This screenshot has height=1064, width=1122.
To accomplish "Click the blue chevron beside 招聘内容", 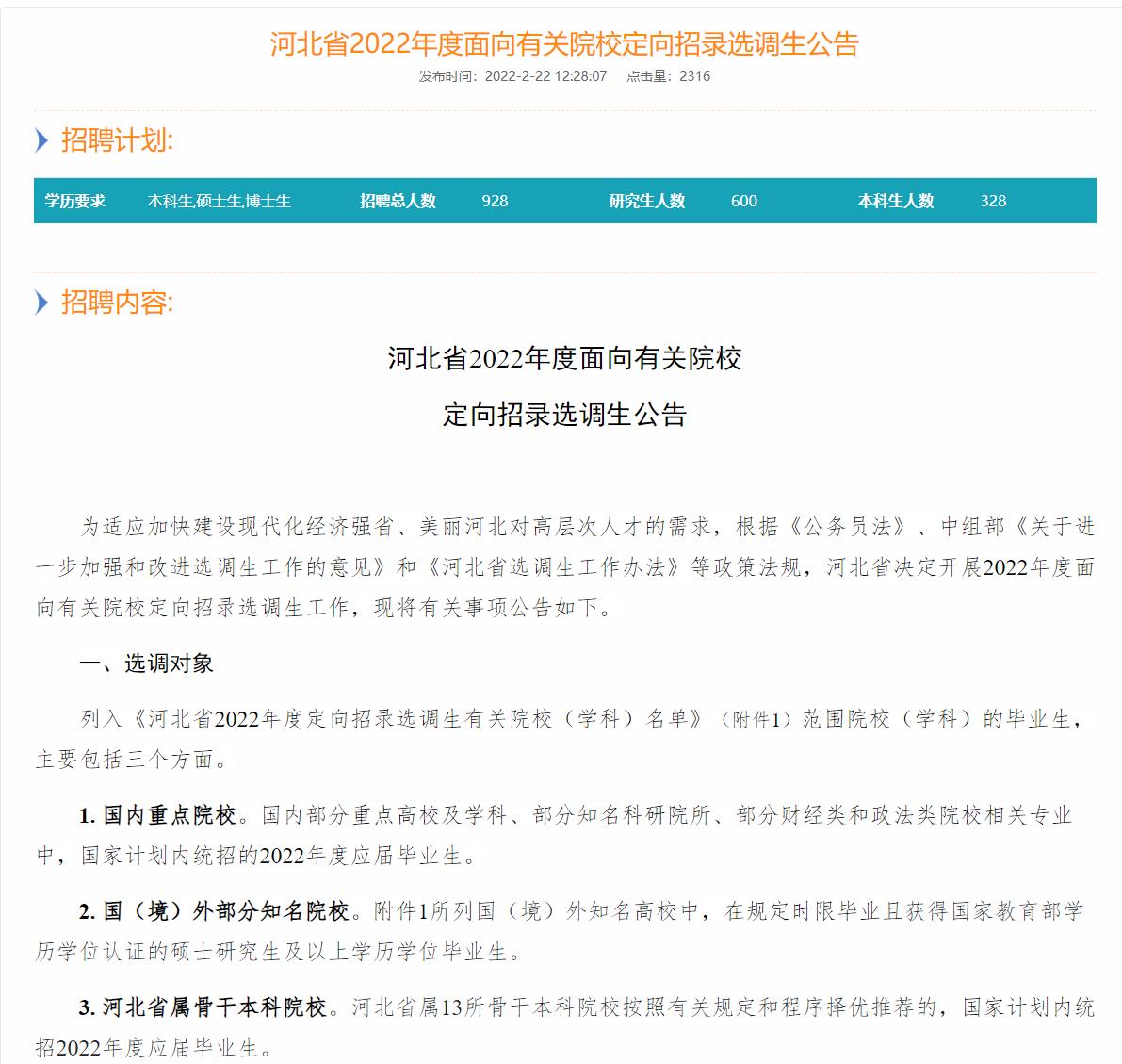I will 41,303.
